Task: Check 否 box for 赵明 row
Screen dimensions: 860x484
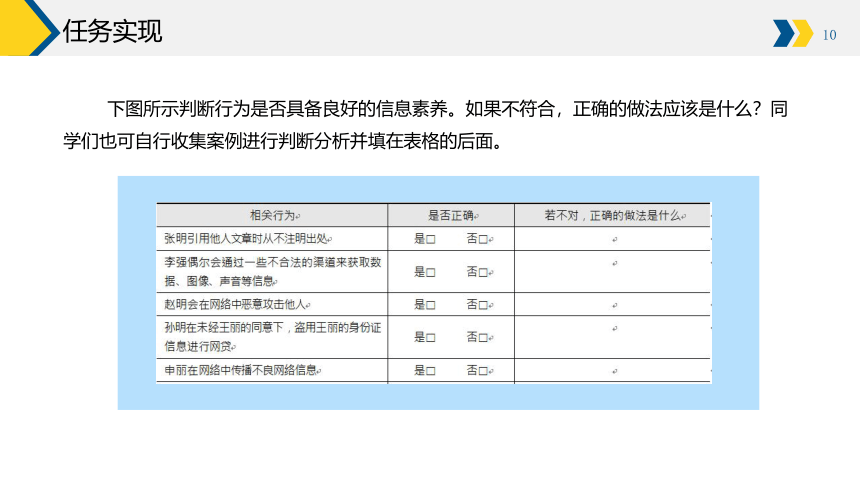Action: click(483, 305)
